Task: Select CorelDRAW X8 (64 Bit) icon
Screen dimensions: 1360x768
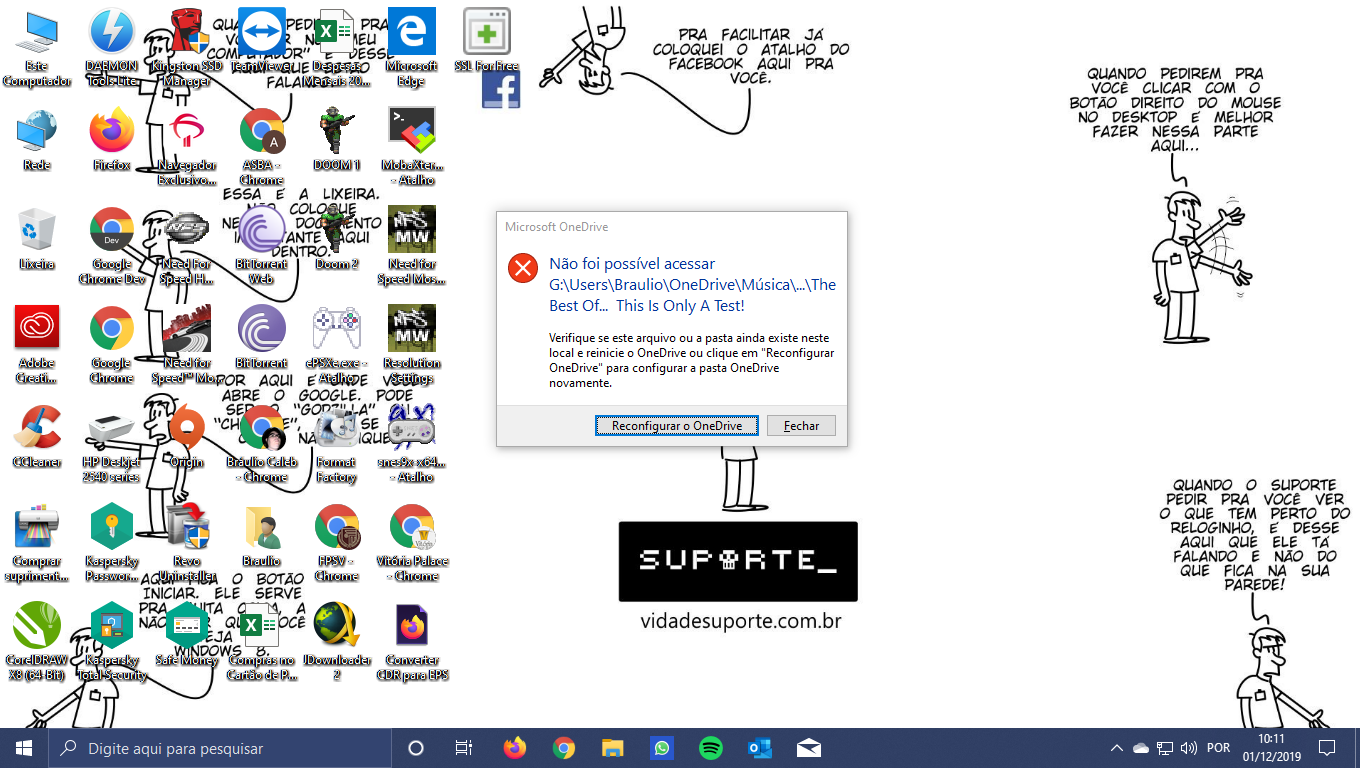Action: 37,644
